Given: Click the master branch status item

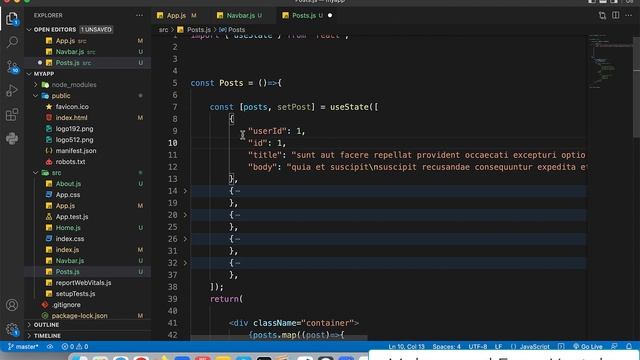Looking at the screenshot, I should (23, 347).
